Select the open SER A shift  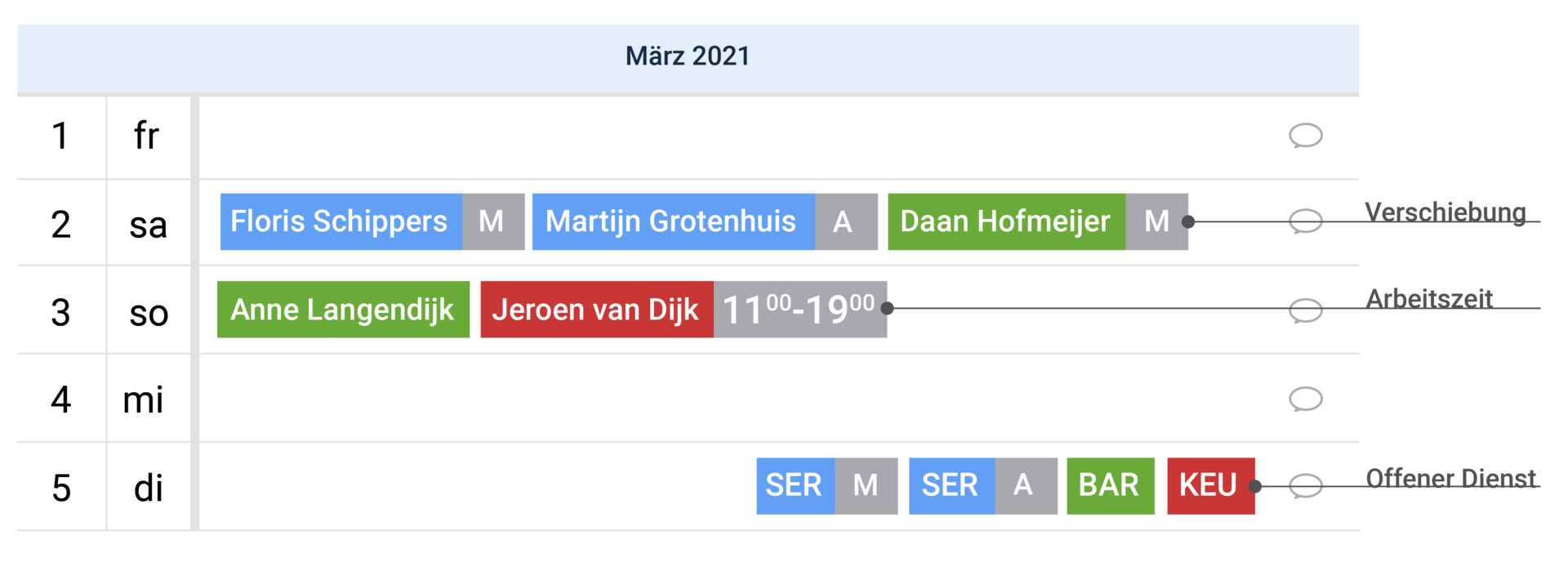tap(982, 486)
